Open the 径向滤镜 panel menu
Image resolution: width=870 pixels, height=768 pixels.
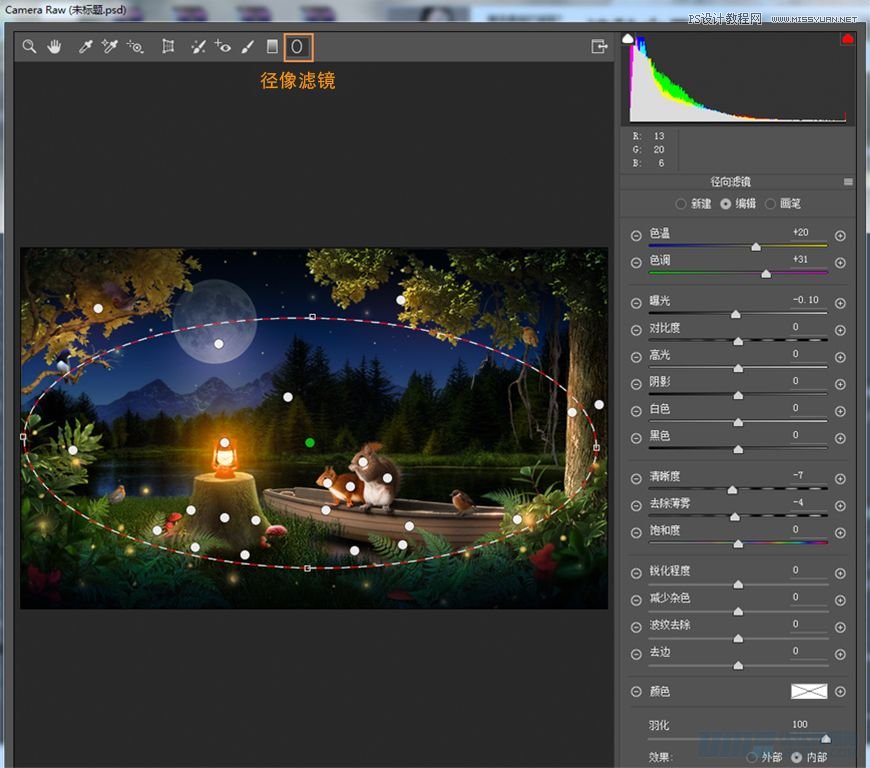(x=848, y=182)
